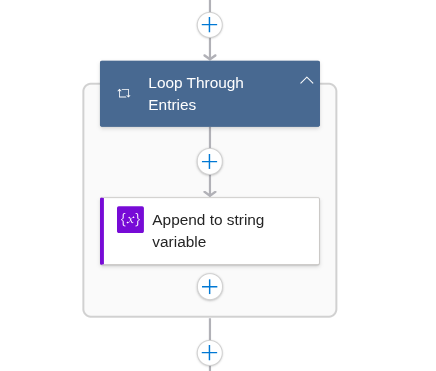The width and height of the screenshot is (436, 371).
Task: Click the purple accent bar on Append card
Action: tap(102, 231)
